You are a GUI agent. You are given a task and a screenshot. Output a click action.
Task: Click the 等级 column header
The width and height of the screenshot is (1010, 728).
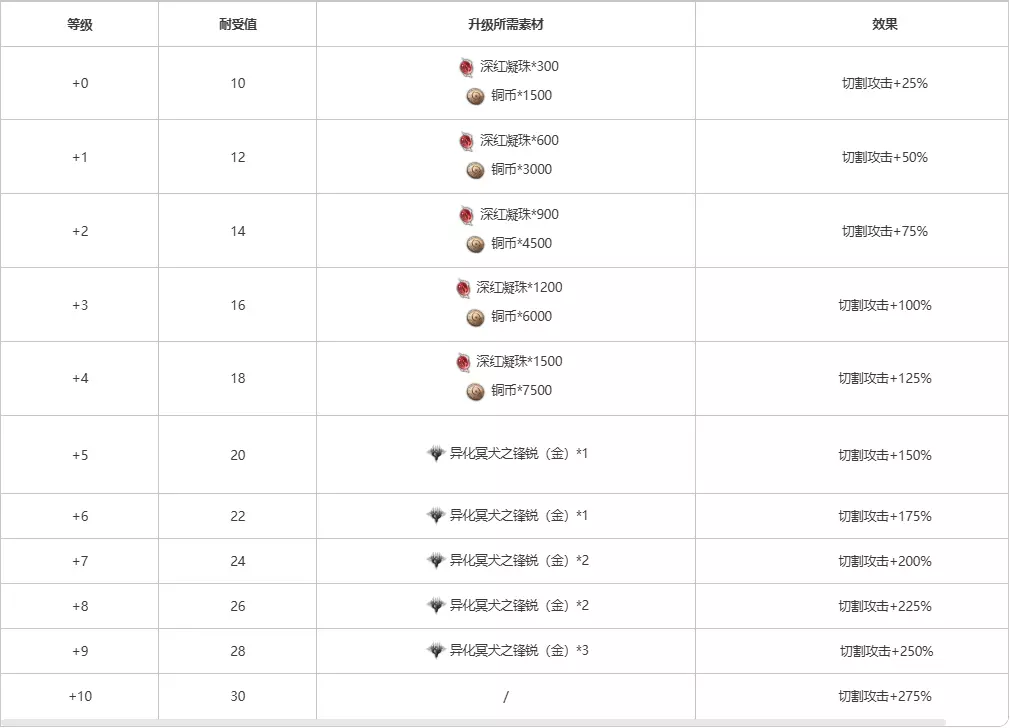point(80,24)
